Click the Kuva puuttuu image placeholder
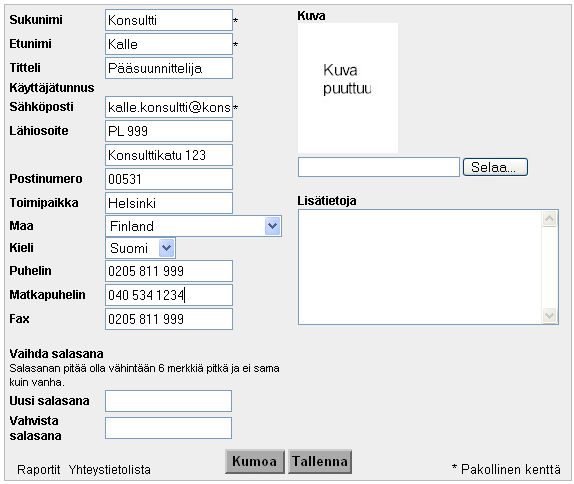The width and height of the screenshot is (574, 484). click(x=348, y=88)
